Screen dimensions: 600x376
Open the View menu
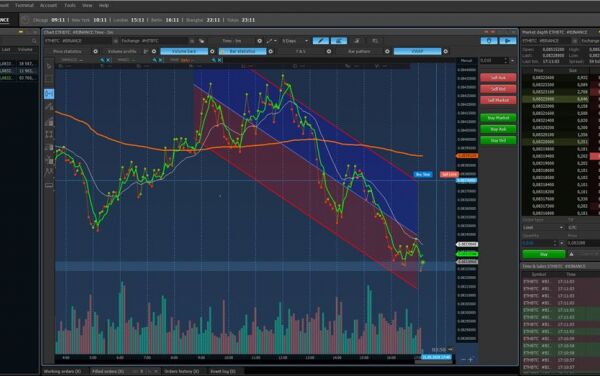click(x=87, y=5)
